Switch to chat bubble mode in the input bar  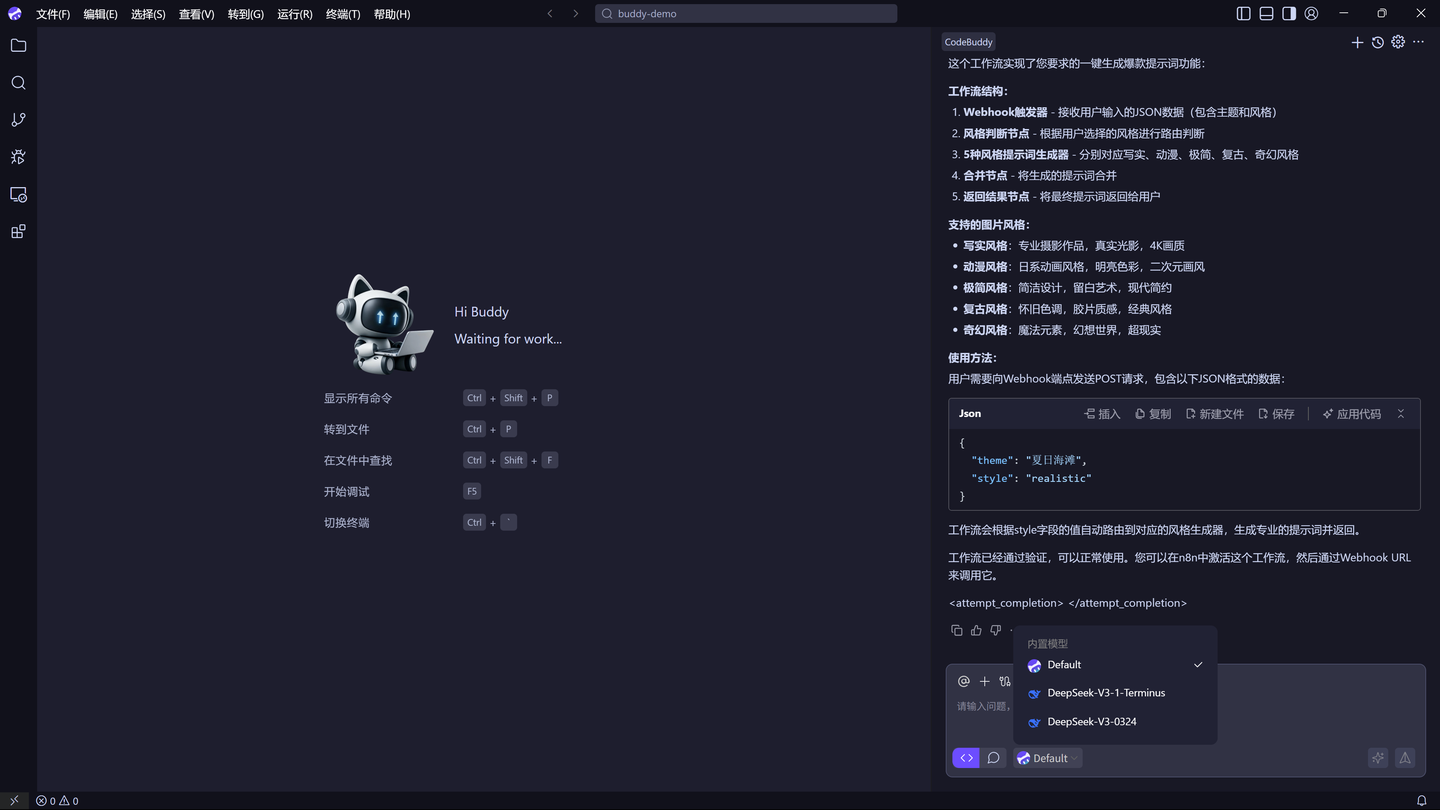[993, 758]
